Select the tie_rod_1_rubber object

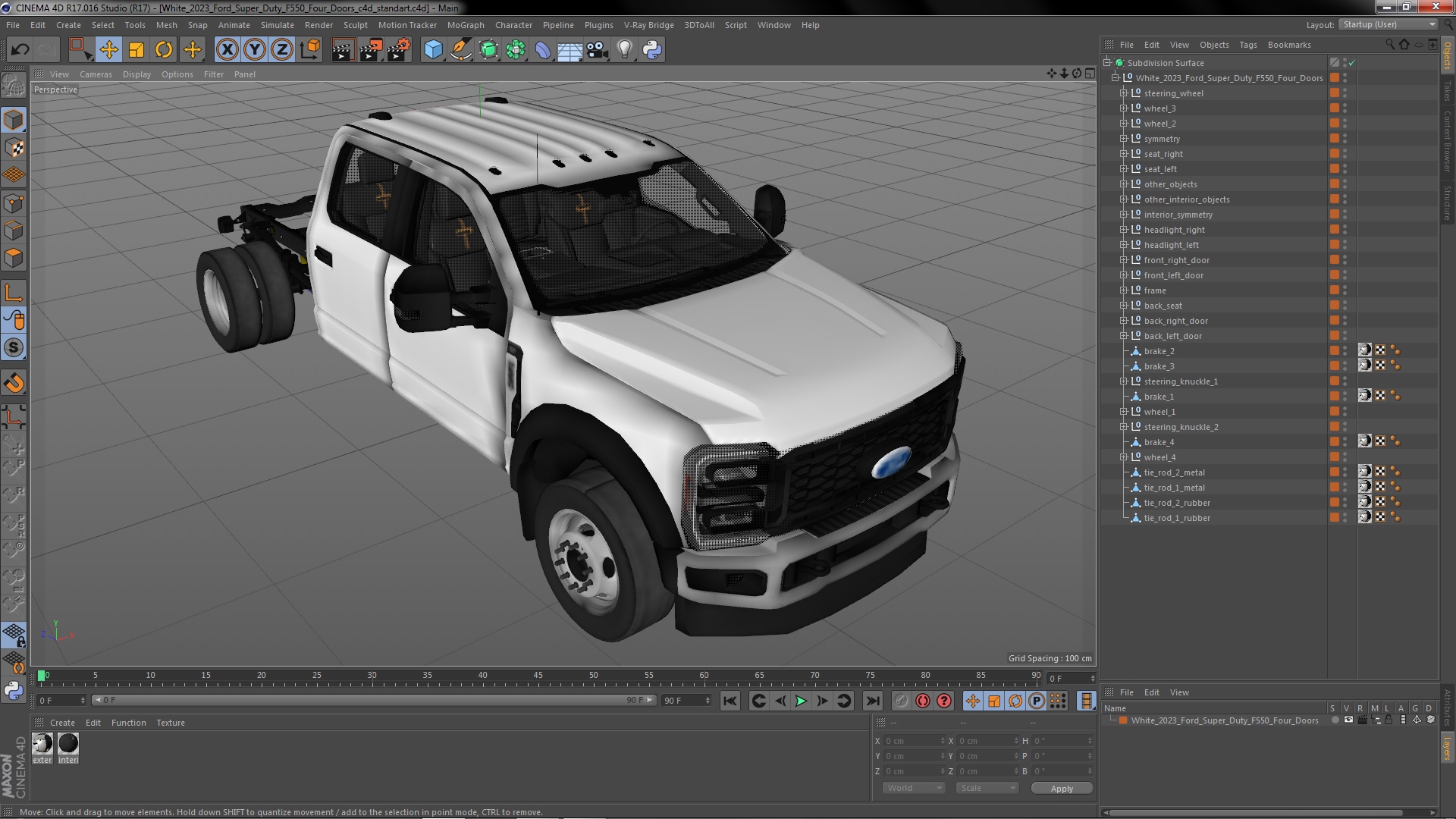(x=1177, y=518)
